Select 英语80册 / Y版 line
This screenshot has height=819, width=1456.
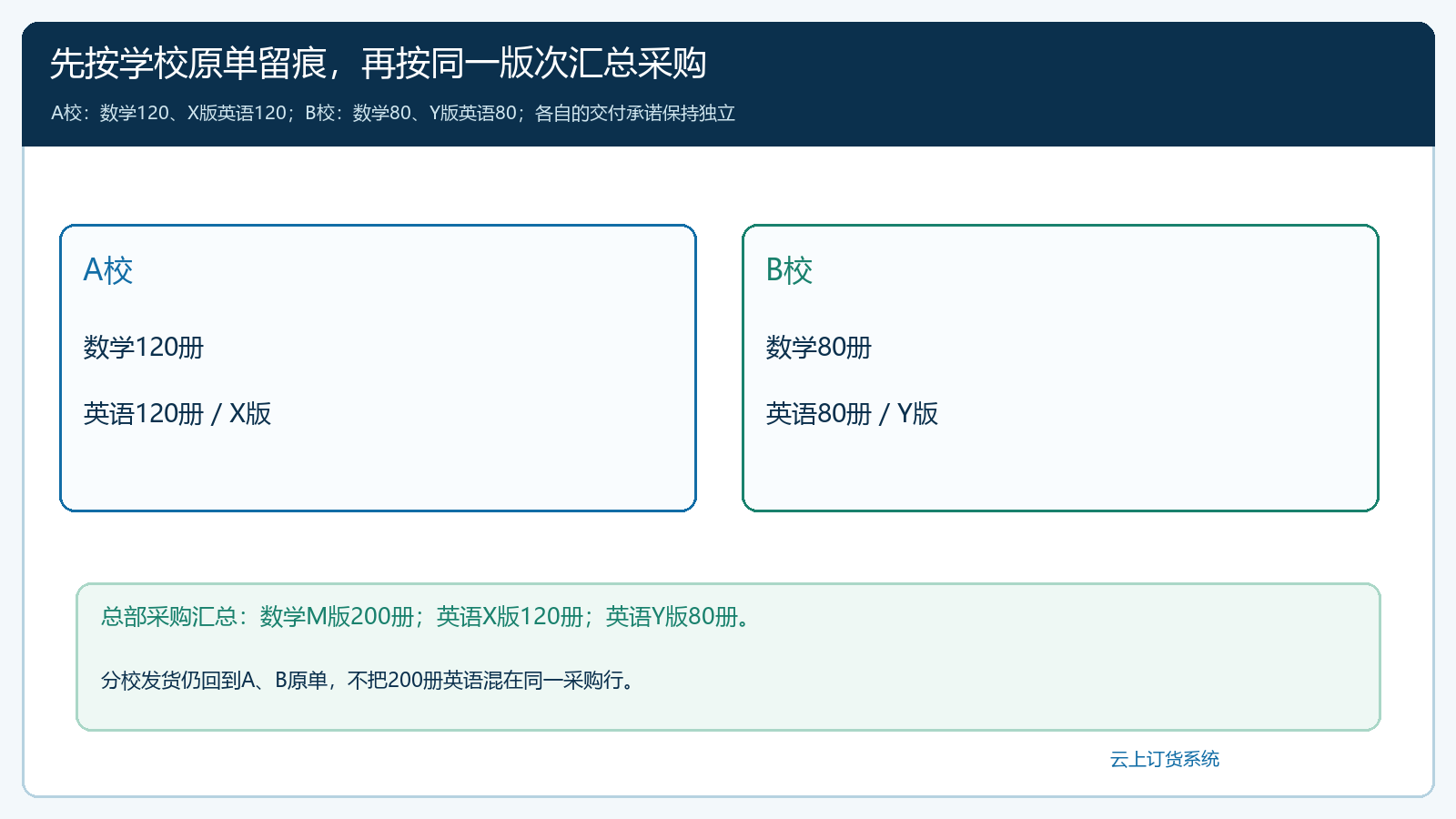point(852,413)
